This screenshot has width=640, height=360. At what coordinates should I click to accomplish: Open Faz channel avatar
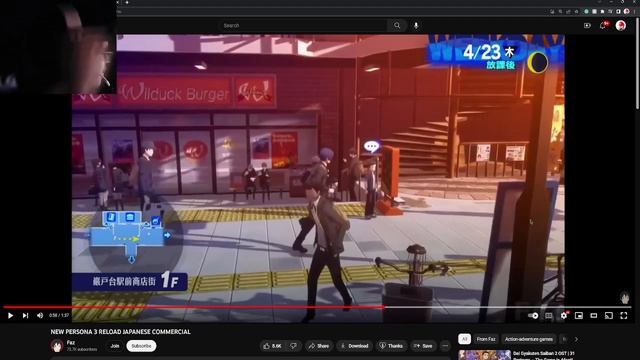57,346
